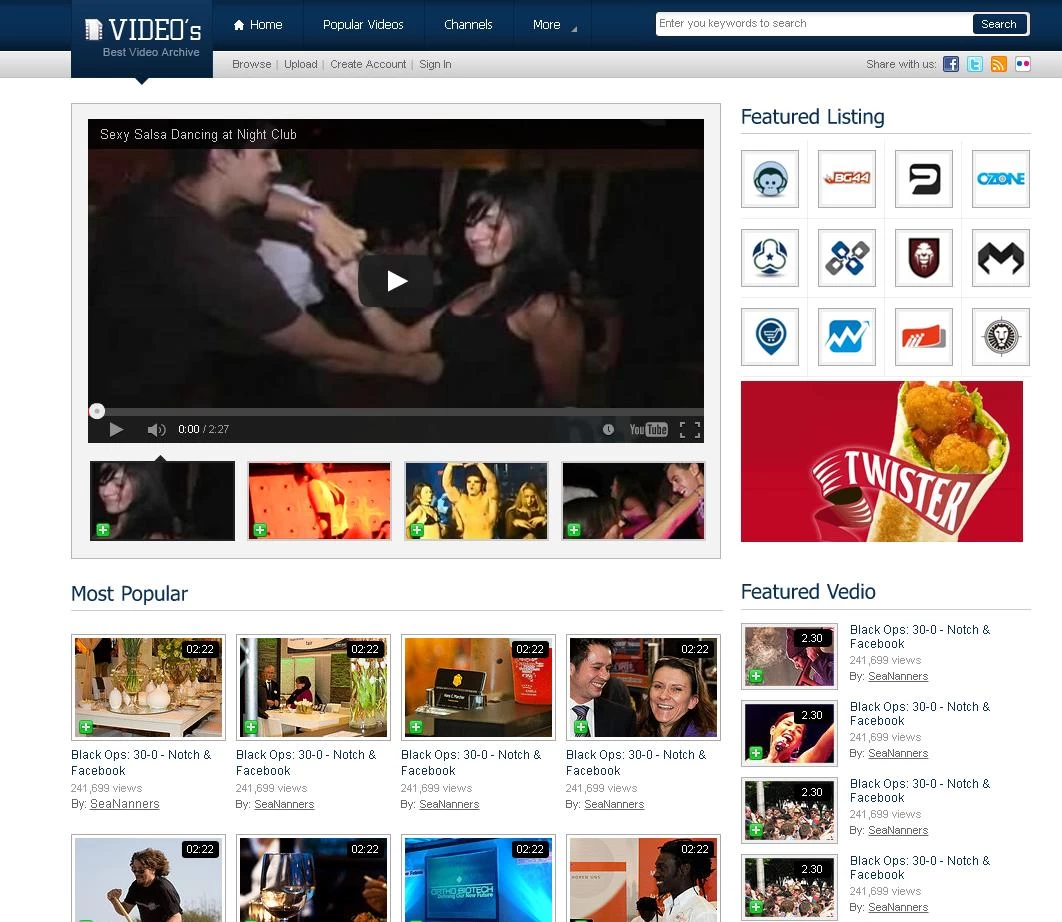Click the monkey logo in Featured Listing

tap(770, 179)
